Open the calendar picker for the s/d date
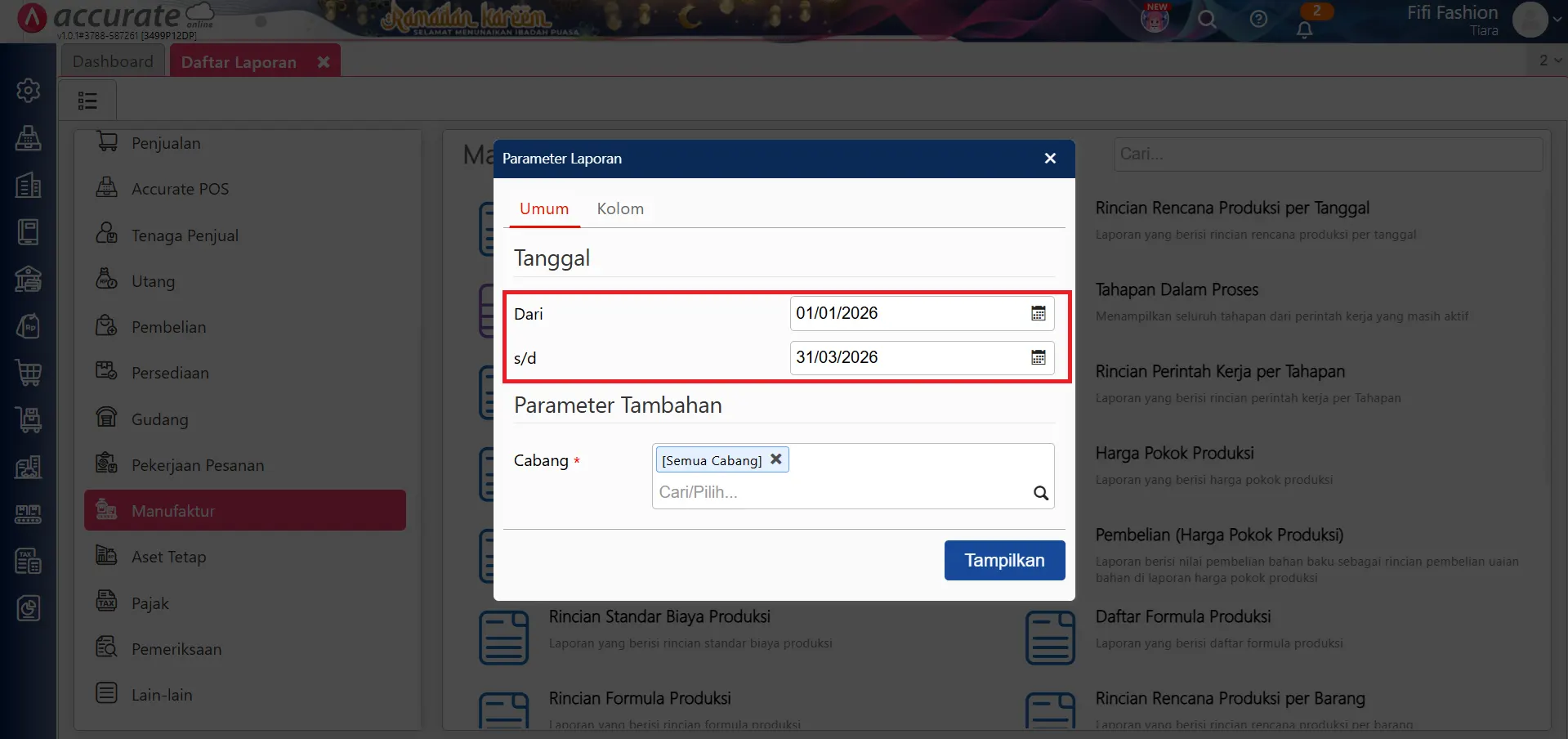This screenshot has height=739, width=1568. (x=1037, y=357)
